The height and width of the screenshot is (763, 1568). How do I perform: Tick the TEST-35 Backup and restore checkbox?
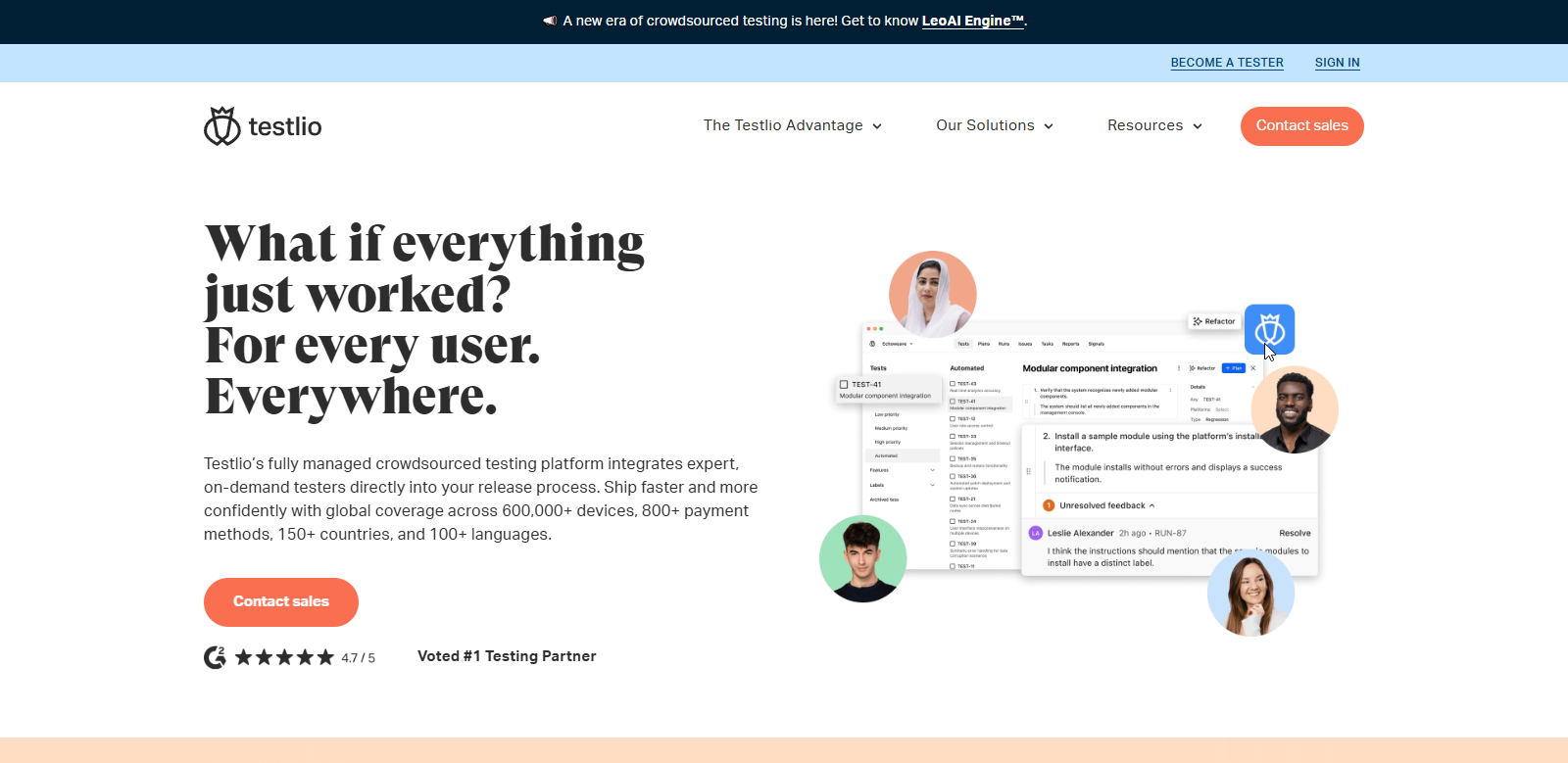(953, 458)
